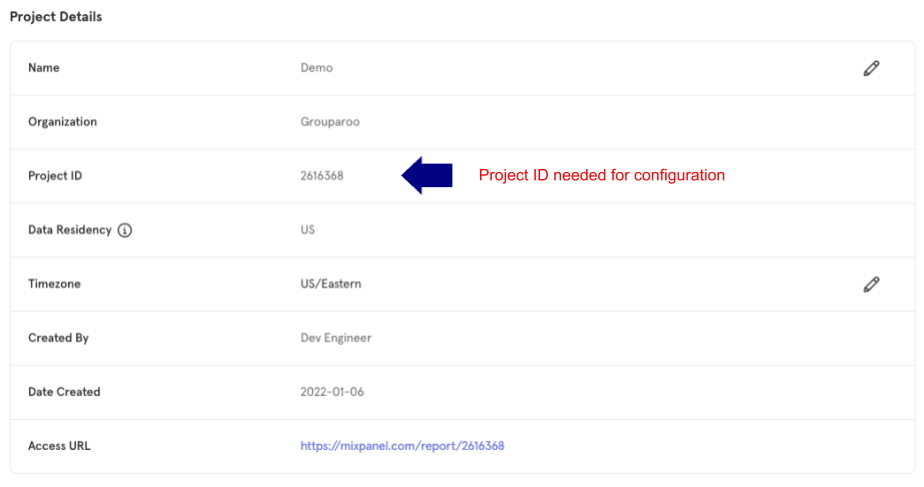This screenshot has width=924, height=487.
Task: Open the Data Residency info icon
Action: pos(124,230)
